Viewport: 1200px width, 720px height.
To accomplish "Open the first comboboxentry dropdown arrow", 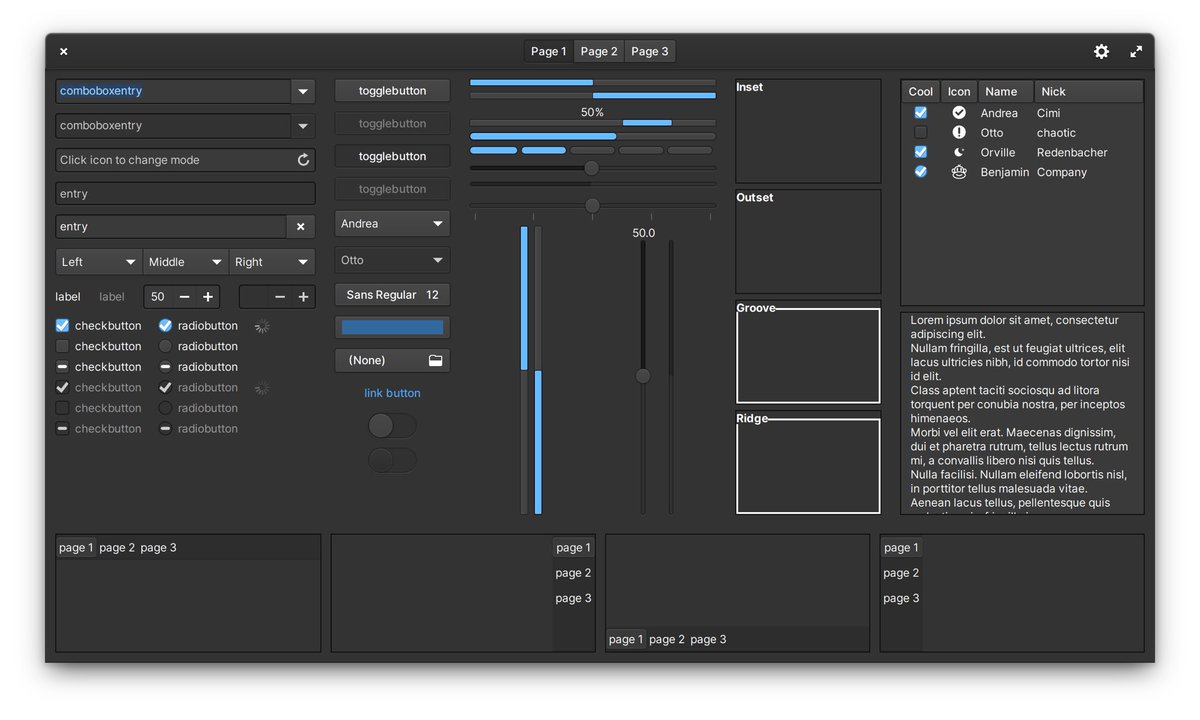I will tap(303, 91).
